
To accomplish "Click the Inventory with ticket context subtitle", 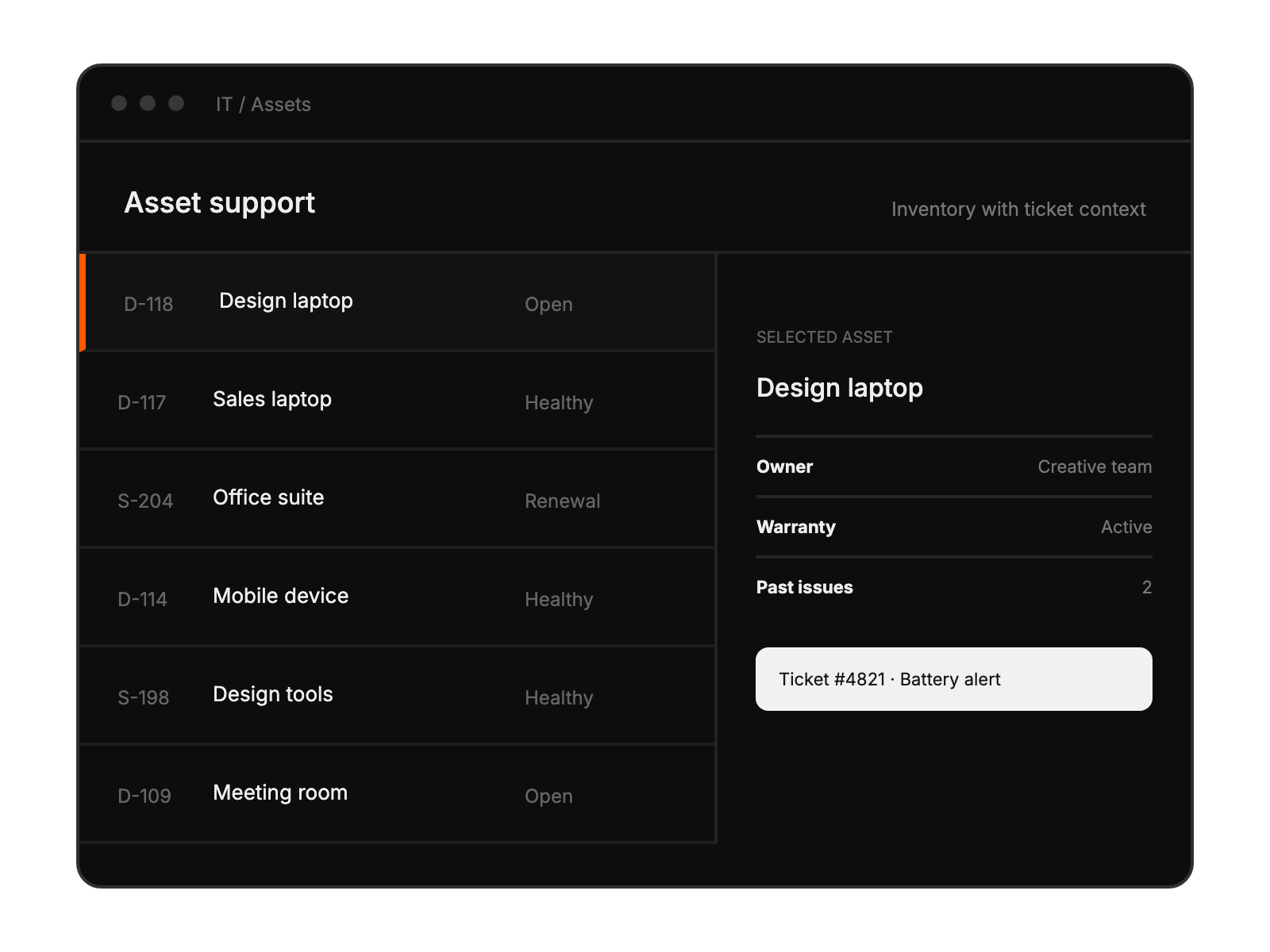I will pos(1018,209).
